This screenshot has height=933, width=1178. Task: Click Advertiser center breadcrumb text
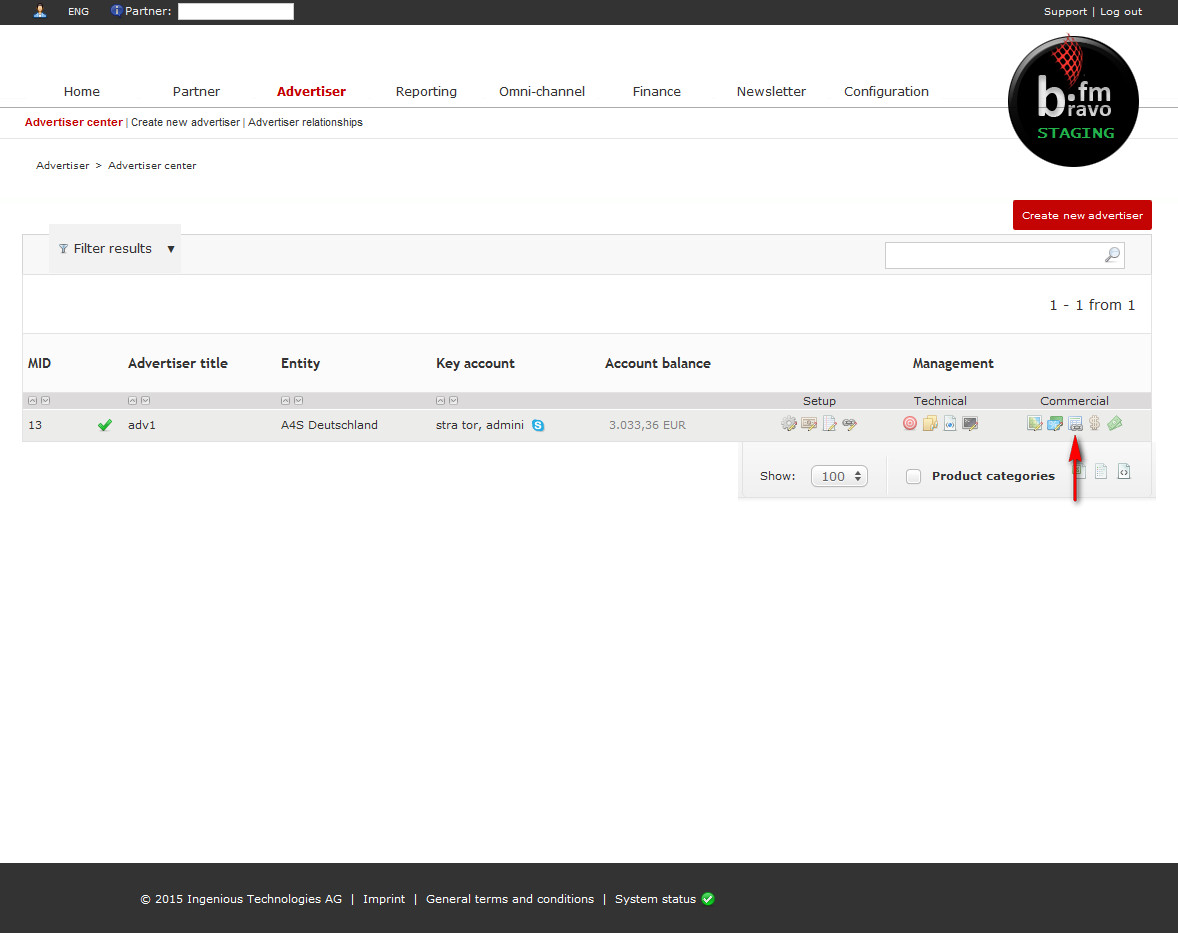[152, 165]
